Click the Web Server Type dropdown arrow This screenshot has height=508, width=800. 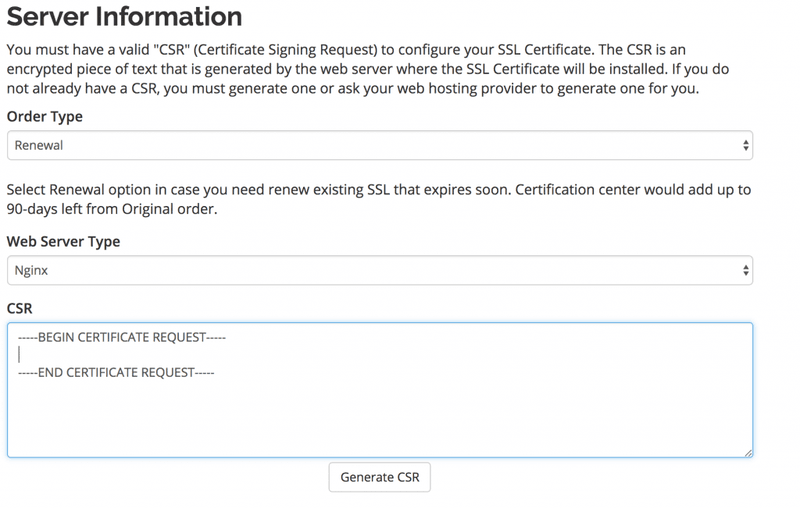pos(746,269)
